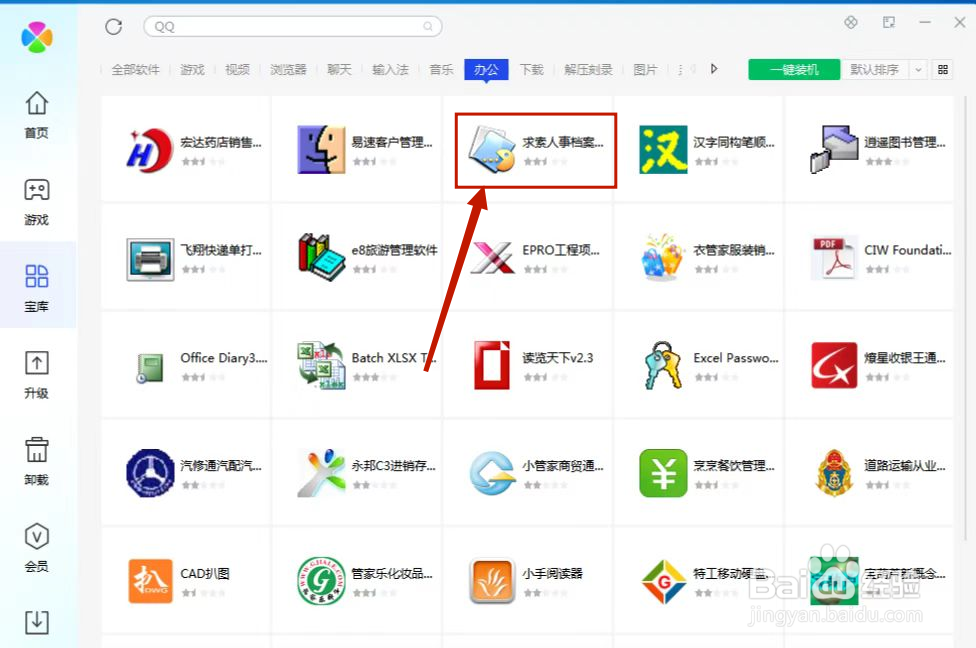Open Office Diary3 app icon
Viewport: 976px width, 648px height.
[x=150, y=367]
